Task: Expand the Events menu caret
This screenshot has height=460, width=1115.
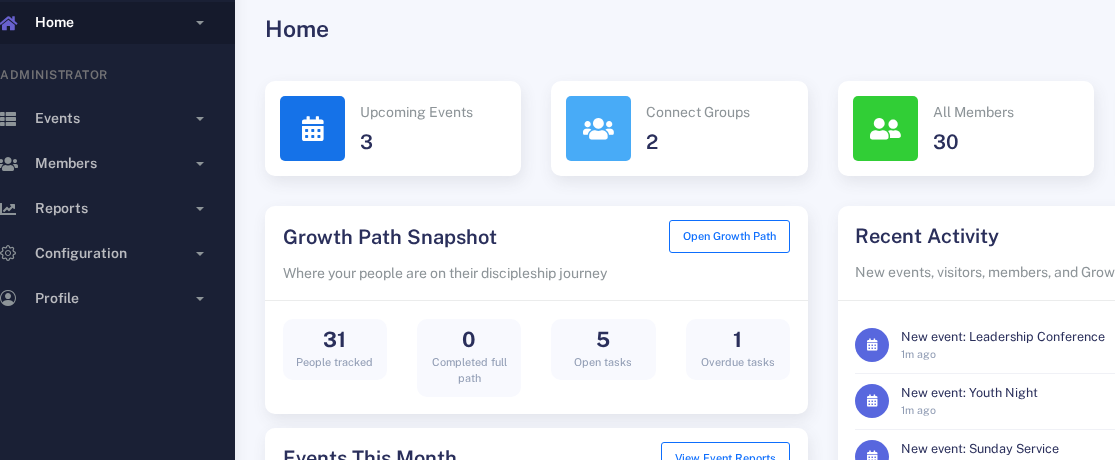Action: 200,119
